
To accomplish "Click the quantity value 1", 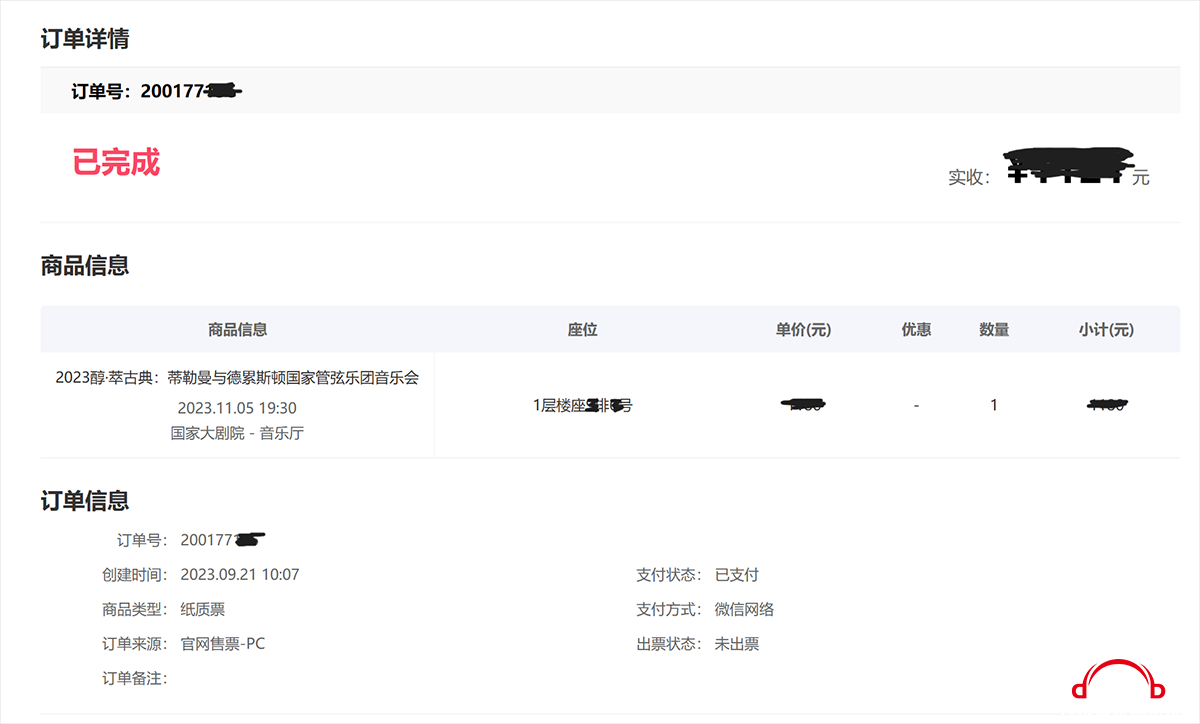I will [994, 406].
